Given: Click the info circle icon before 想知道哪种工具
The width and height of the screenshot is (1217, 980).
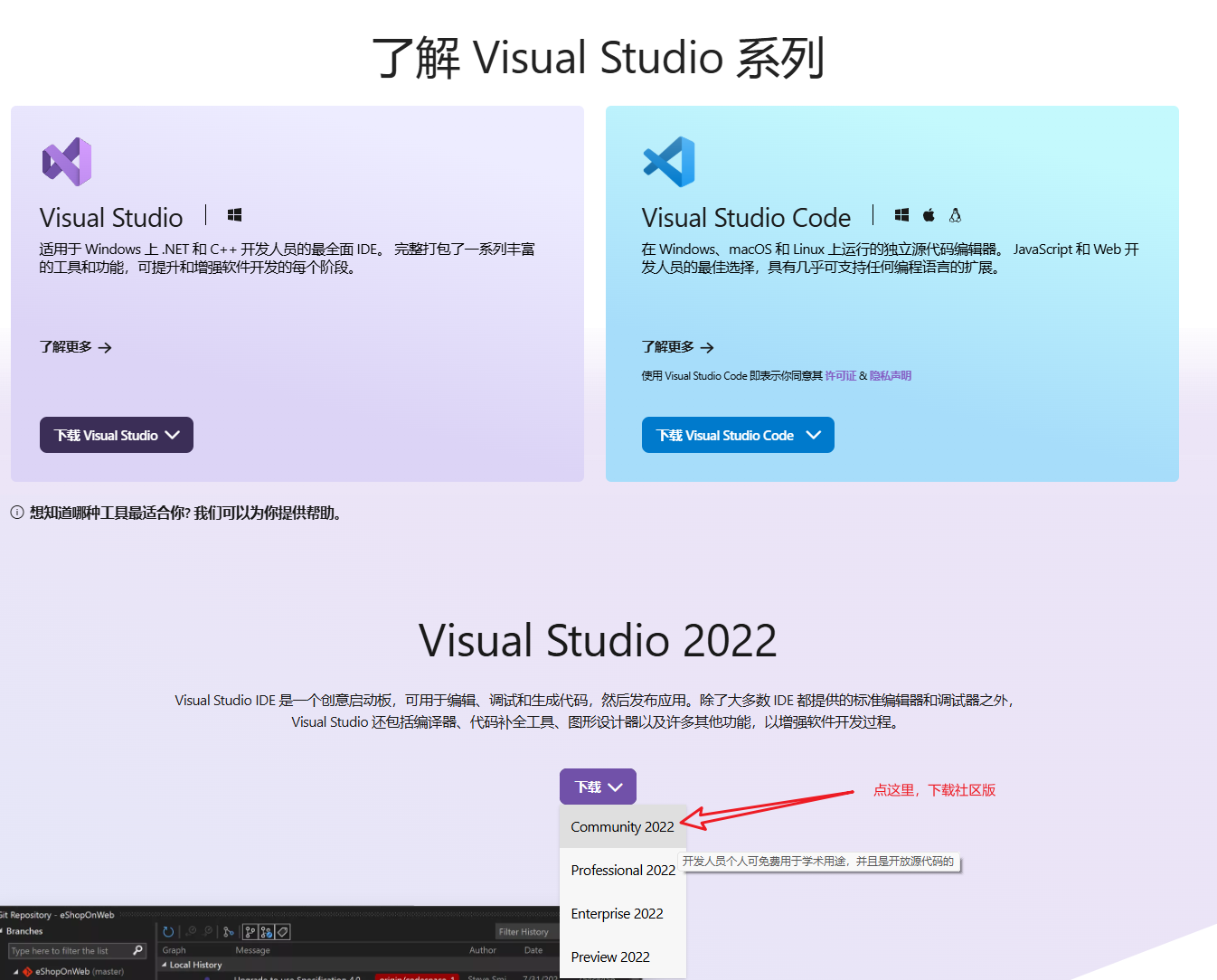Looking at the screenshot, I should pos(17,513).
